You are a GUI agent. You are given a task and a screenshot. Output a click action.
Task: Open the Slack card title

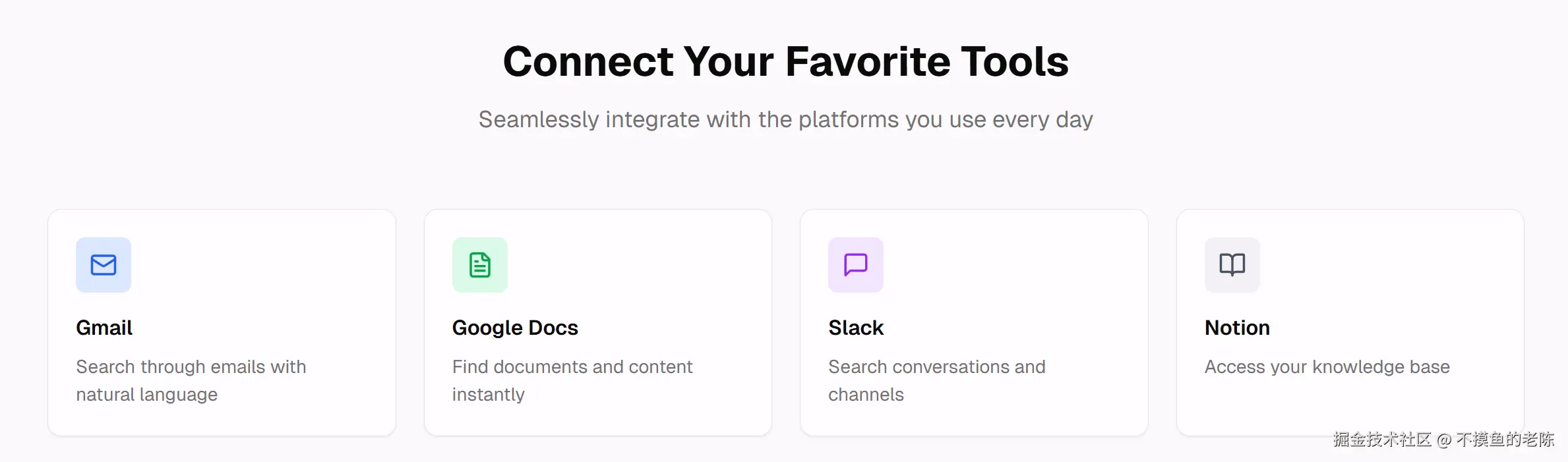click(x=856, y=328)
